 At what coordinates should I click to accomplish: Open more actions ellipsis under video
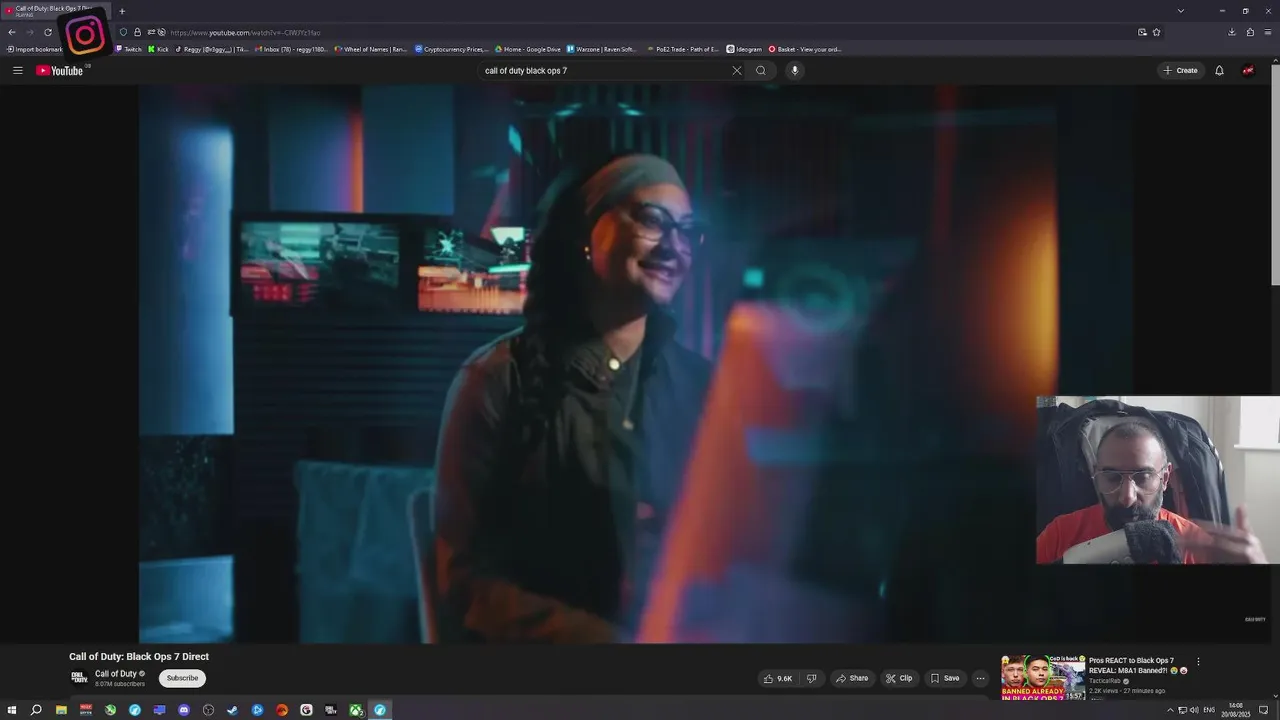(980, 678)
